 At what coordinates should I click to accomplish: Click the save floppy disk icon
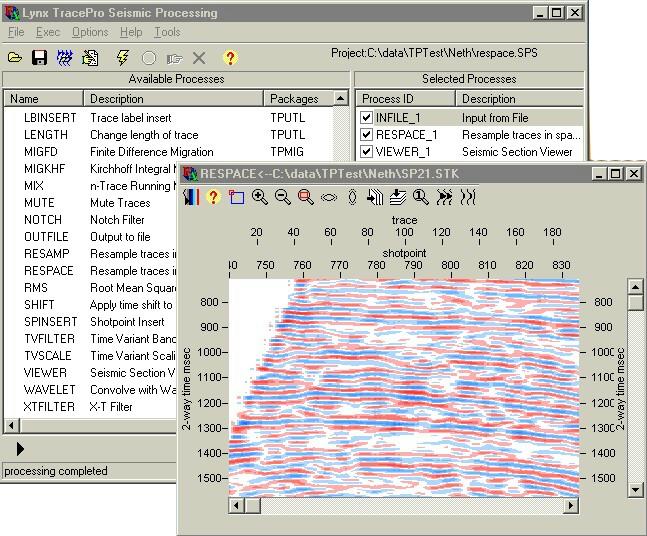(x=39, y=58)
